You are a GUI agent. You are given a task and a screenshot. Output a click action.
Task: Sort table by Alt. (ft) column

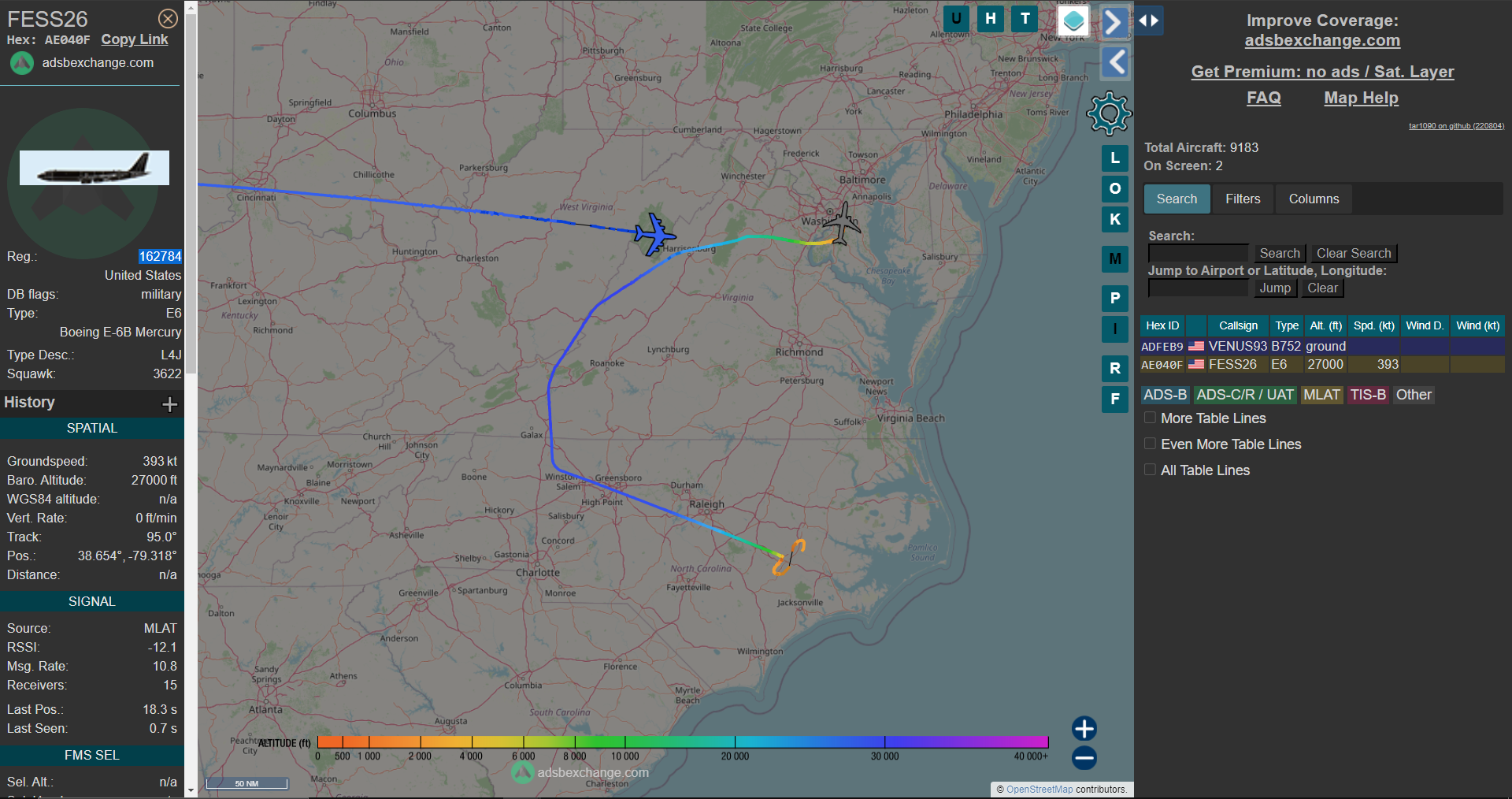[1326, 325]
